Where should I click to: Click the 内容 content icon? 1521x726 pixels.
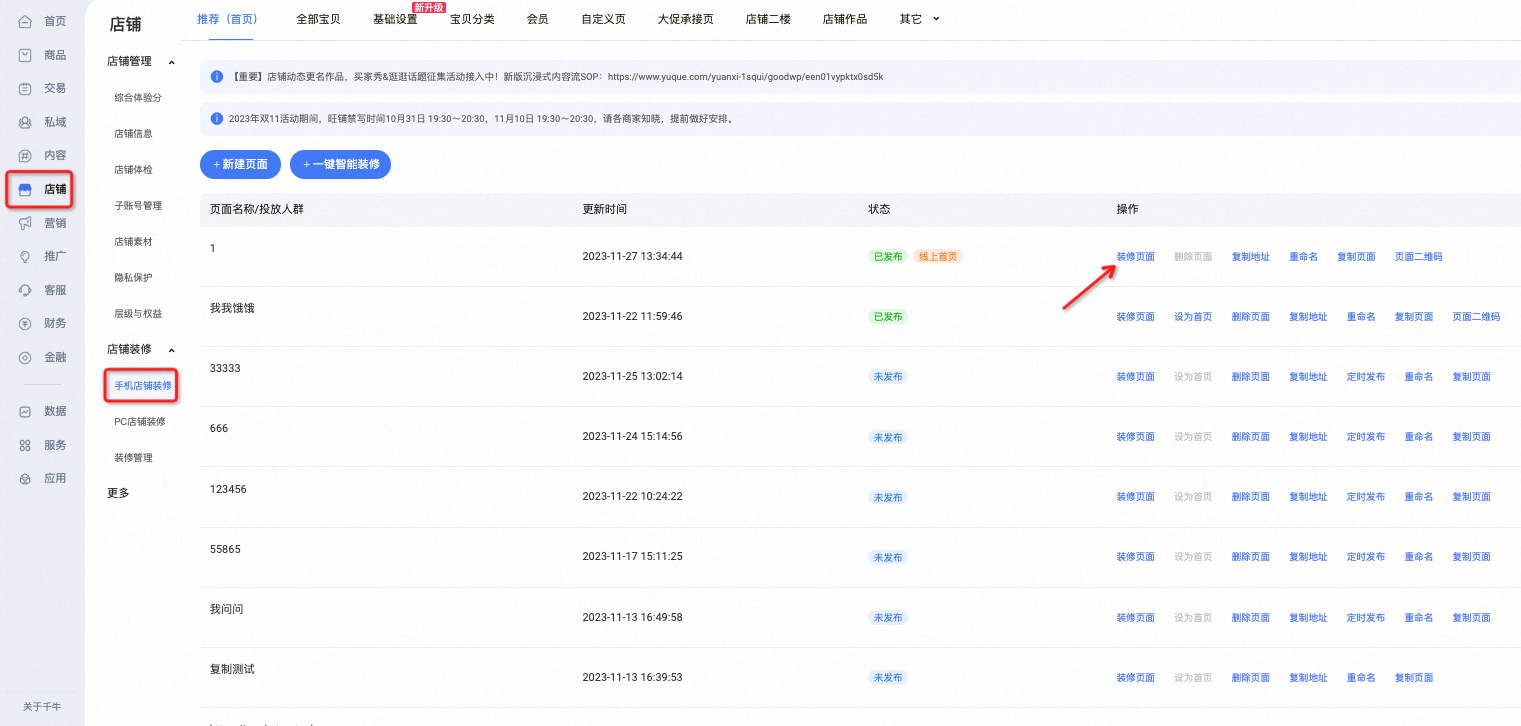(25, 155)
